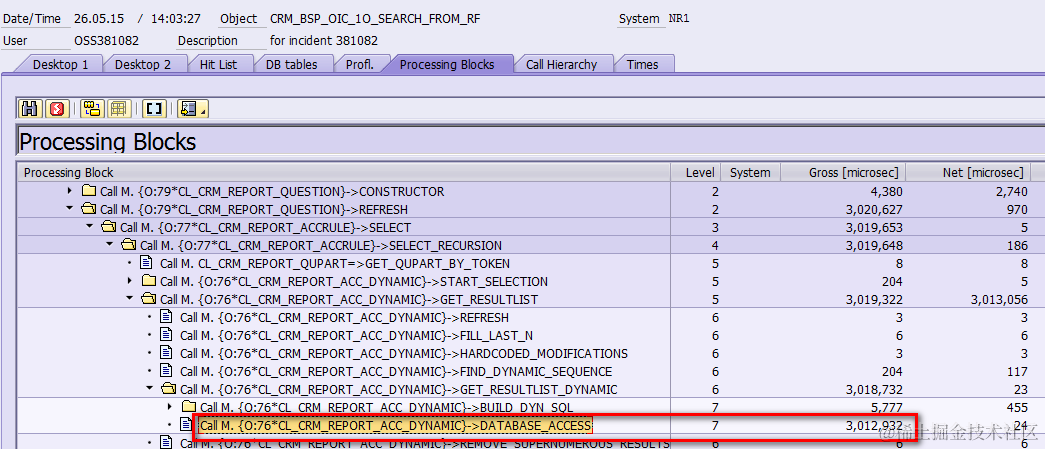1045x449 pixels.
Task: Click the Date/Time value 26.05.15
Action: [x=97, y=19]
